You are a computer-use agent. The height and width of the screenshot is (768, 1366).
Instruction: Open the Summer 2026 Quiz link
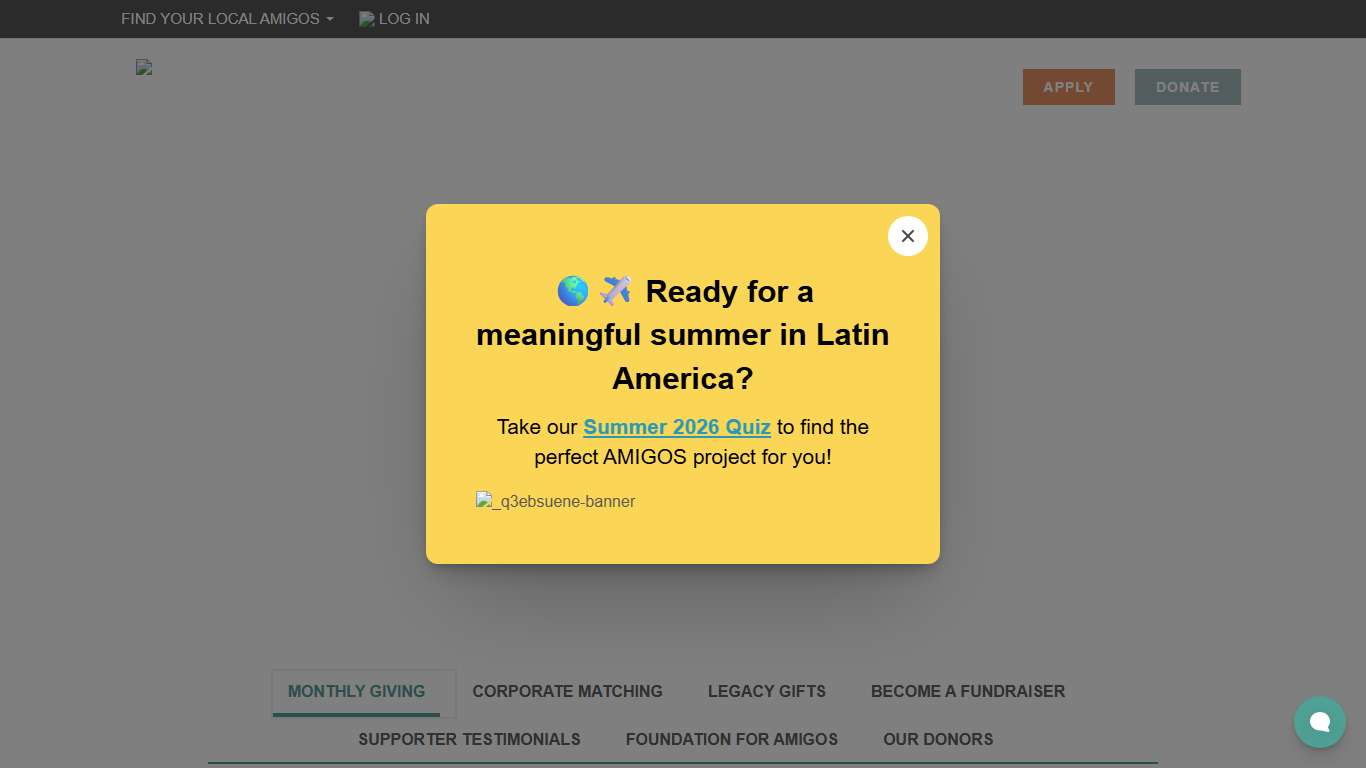tap(677, 427)
